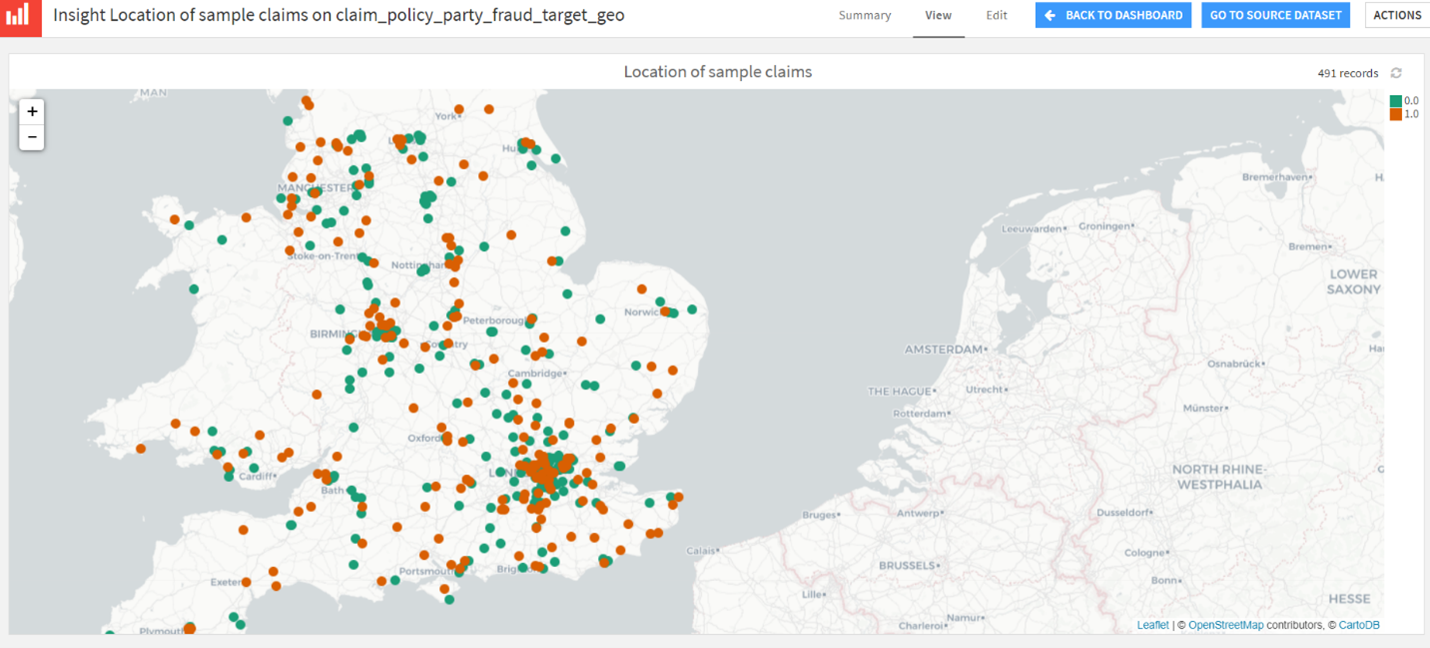Open the View tab
Viewport: 1430px width, 648px height.
point(938,16)
